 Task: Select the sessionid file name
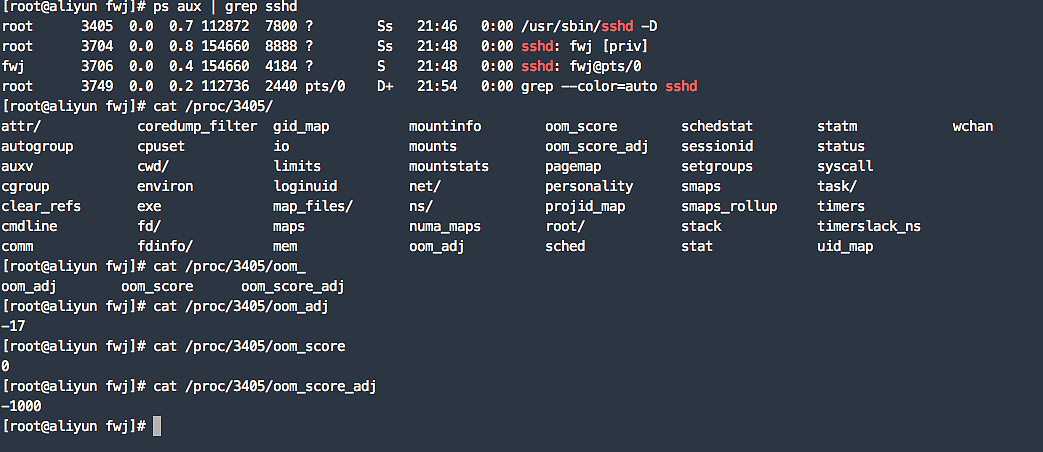pos(717,146)
